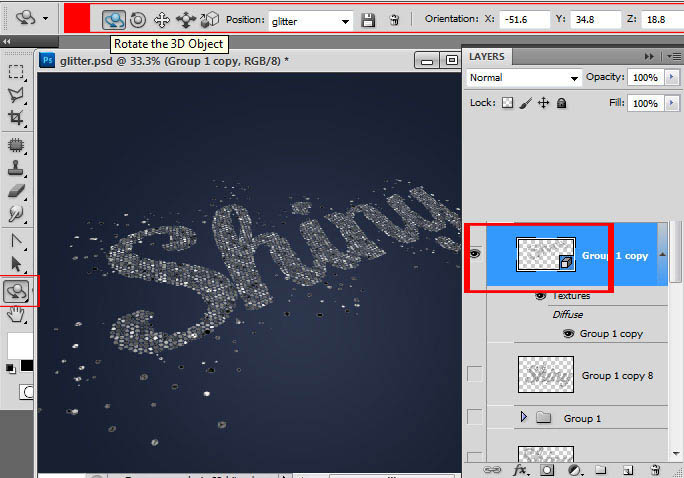The image size is (684, 478).
Task: Select the 3D Rotate tool in toolbox
Action: (16, 291)
